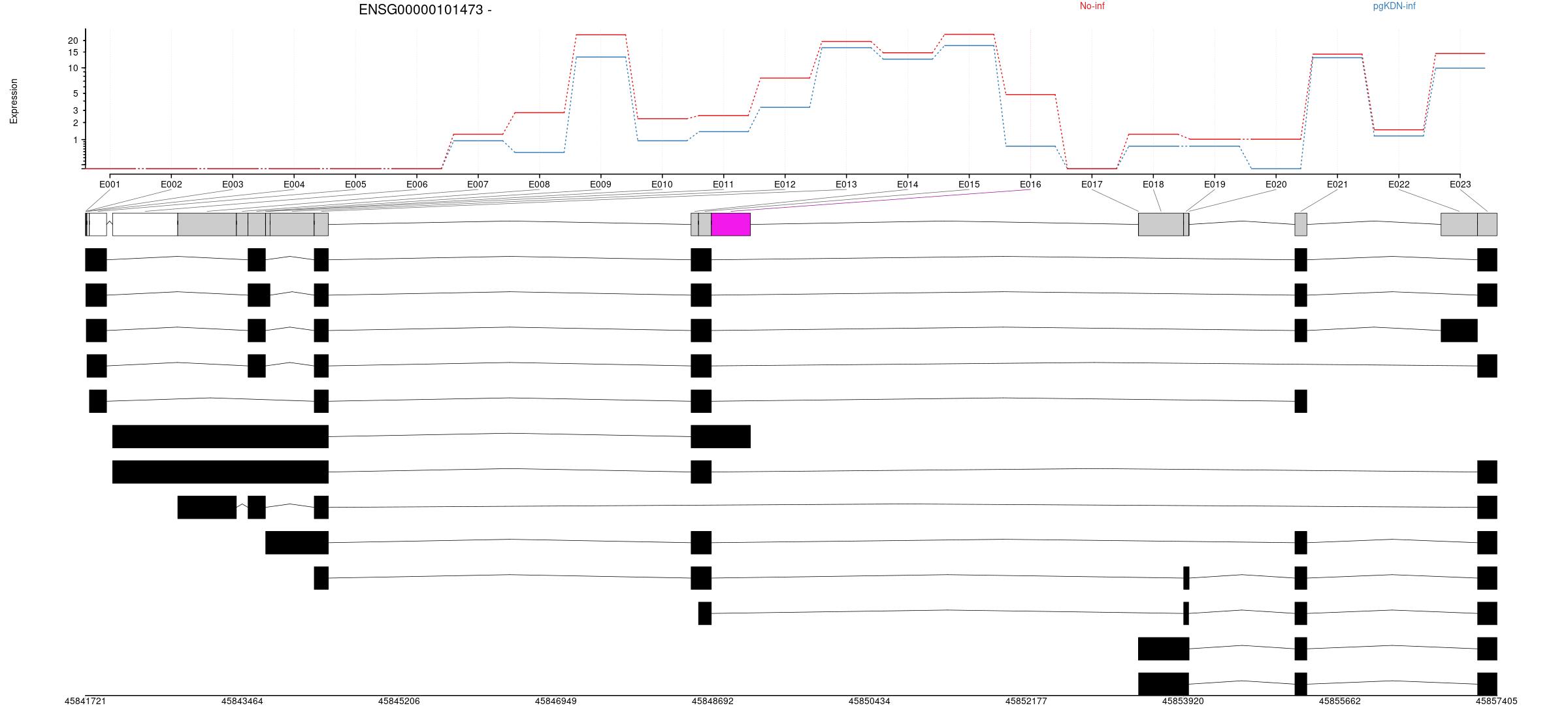
Task: Click exon label E003
Action: (233, 184)
